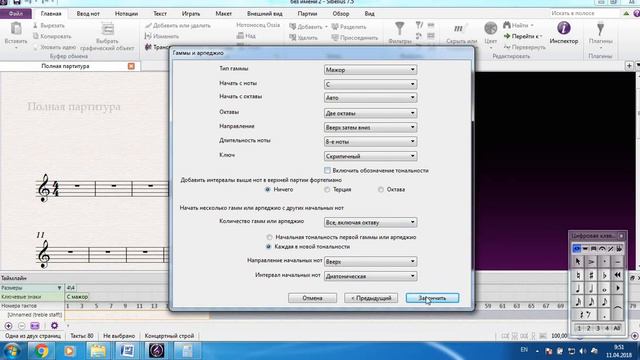640x360 pixels.
Task: Select Каждая в новой тональности option
Action: (269, 247)
